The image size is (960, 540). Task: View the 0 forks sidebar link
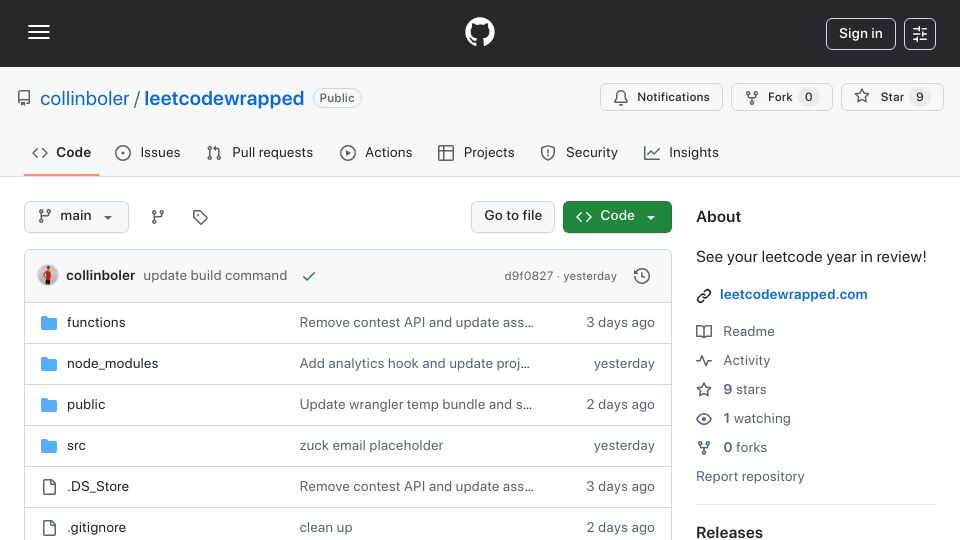pyautogui.click(x=745, y=448)
